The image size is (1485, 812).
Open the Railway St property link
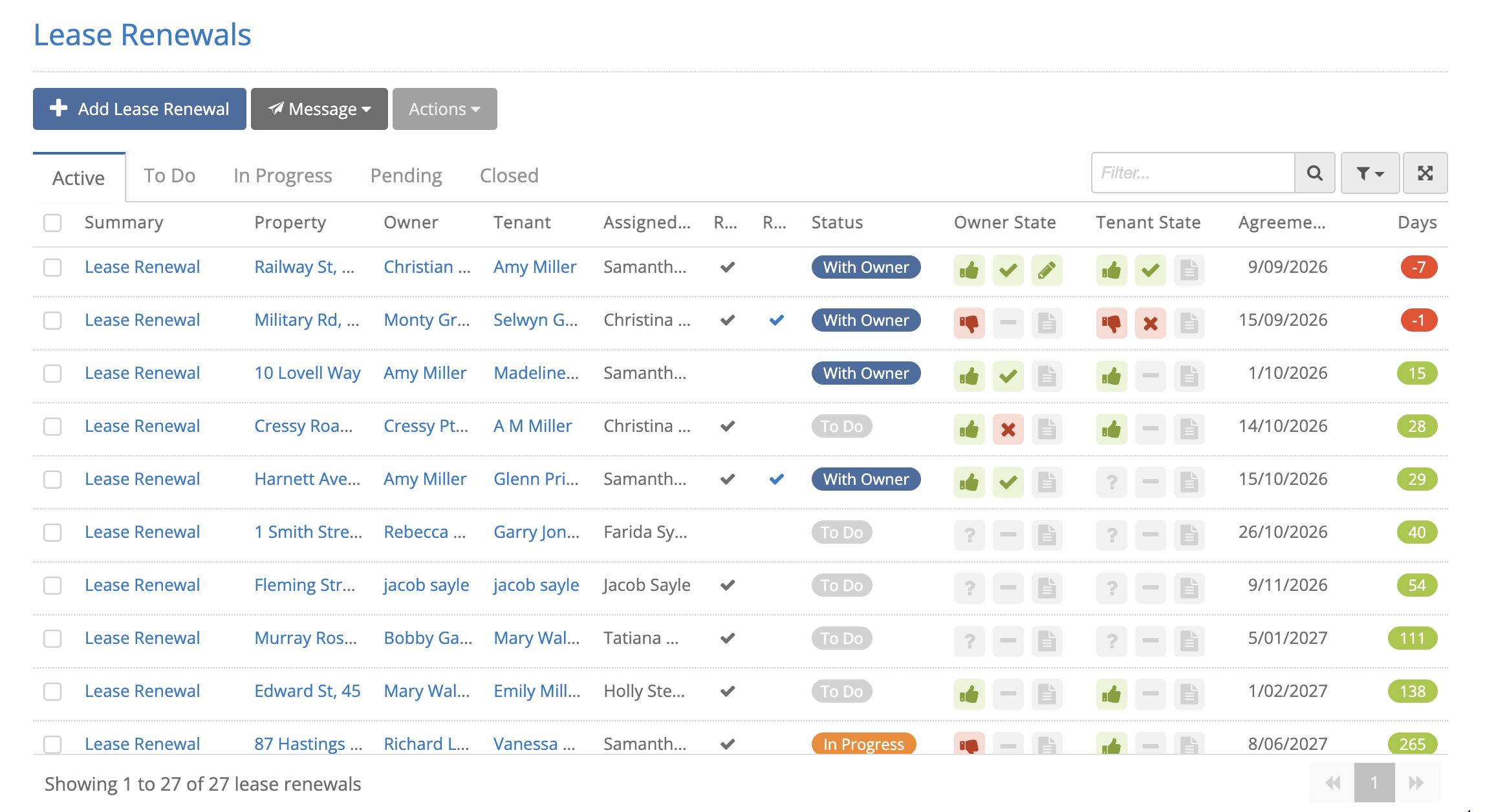coord(304,267)
